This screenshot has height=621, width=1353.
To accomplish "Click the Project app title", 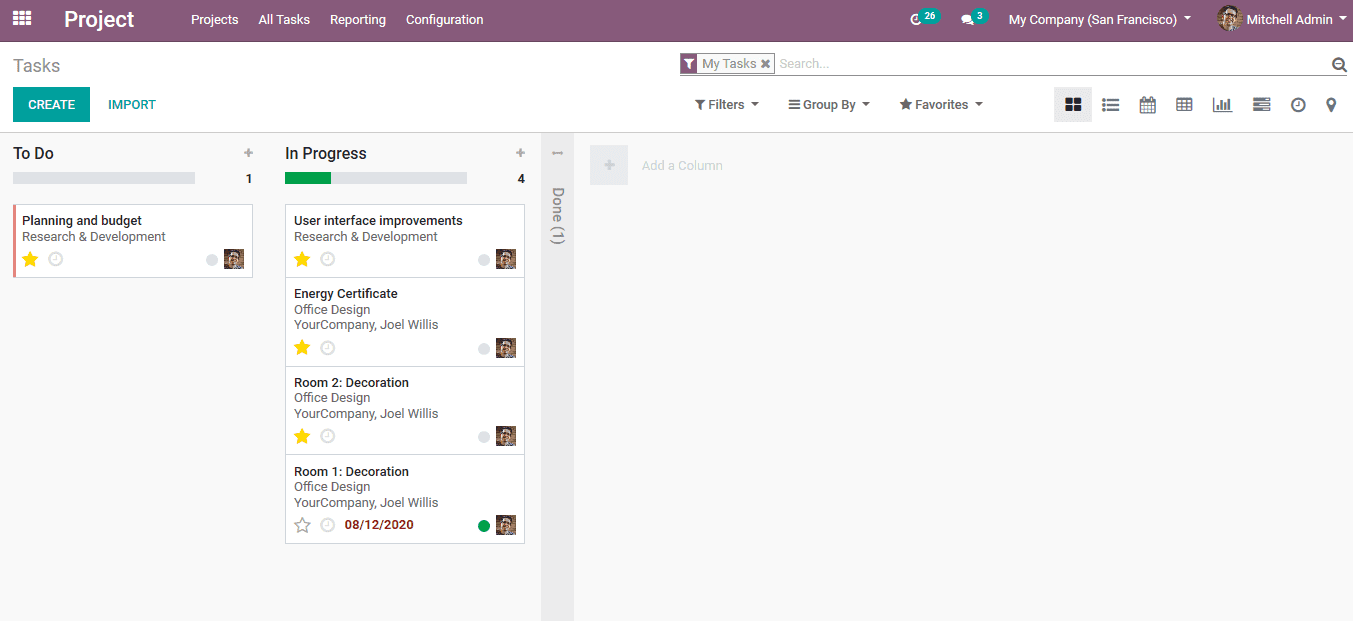I will coord(99,19).
